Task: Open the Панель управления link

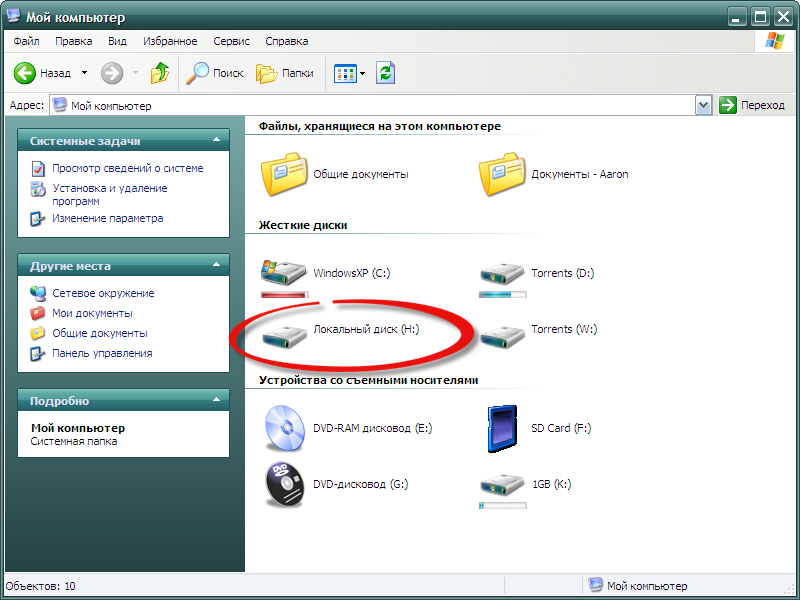Action: pyautogui.click(x=102, y=353)
